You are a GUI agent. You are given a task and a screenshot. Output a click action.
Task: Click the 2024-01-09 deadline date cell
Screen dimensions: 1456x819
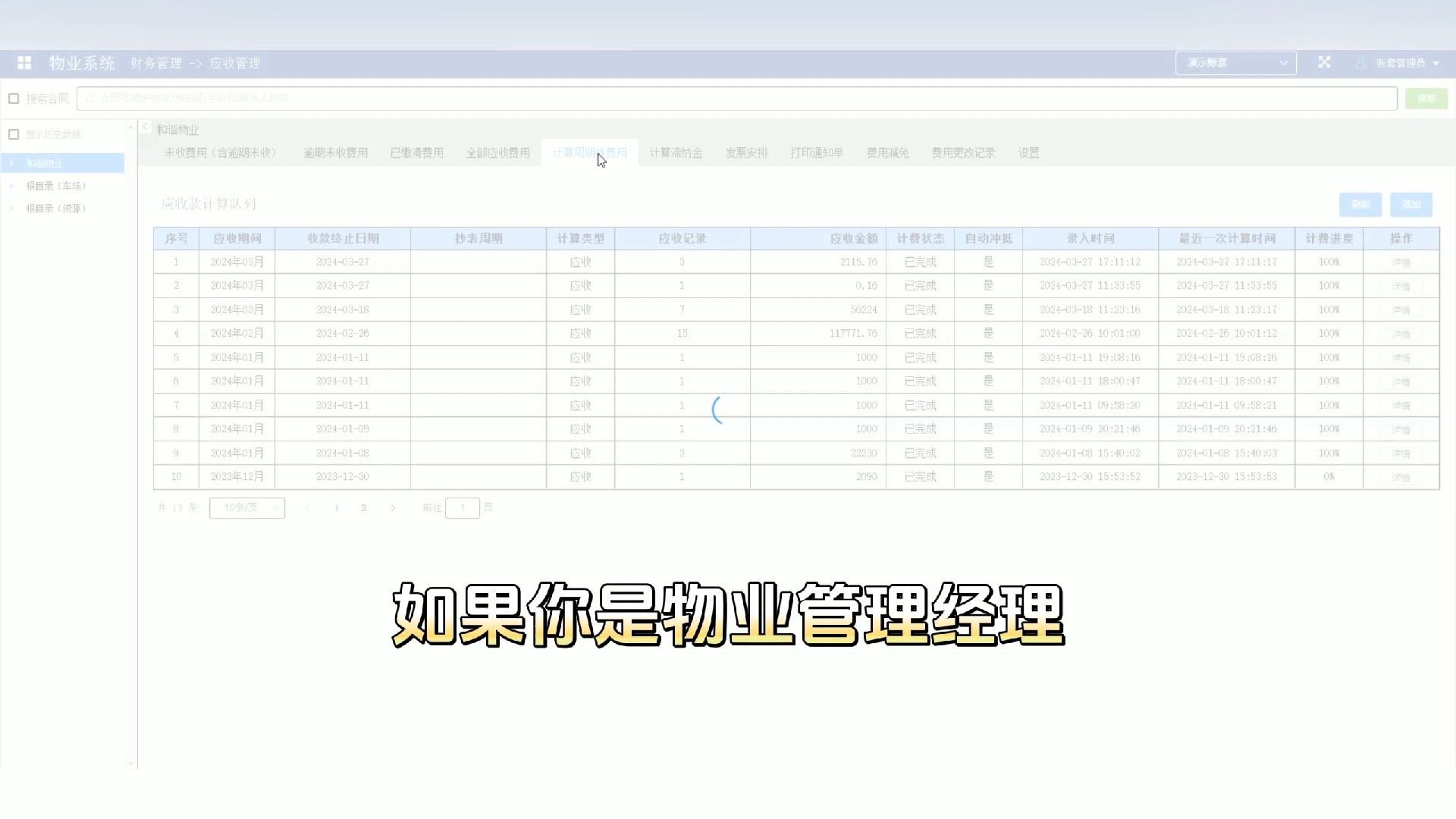click(x=343, y=429)
